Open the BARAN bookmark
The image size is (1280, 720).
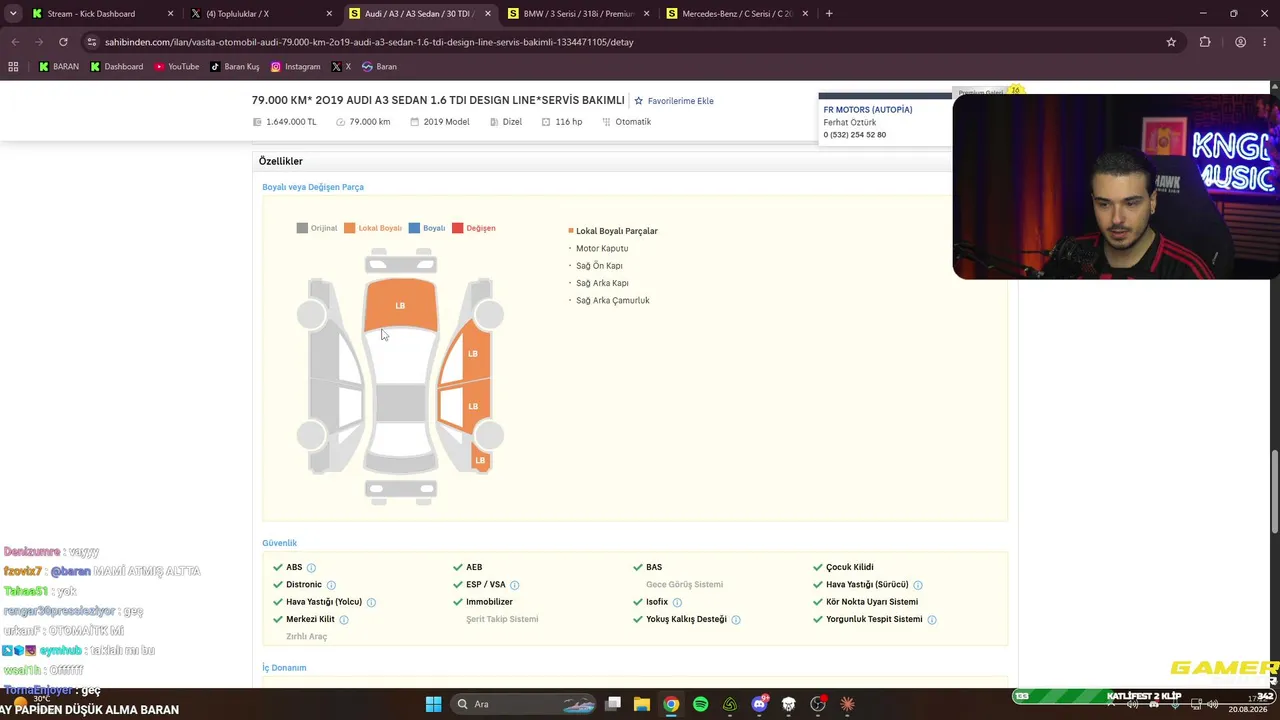tap(59, 67)
